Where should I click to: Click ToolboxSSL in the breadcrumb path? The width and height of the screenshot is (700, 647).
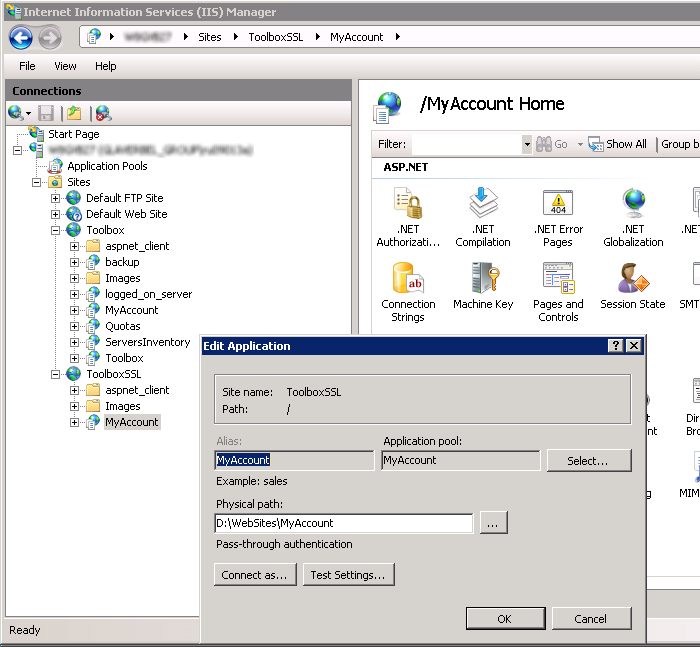[x=275, y=37]
